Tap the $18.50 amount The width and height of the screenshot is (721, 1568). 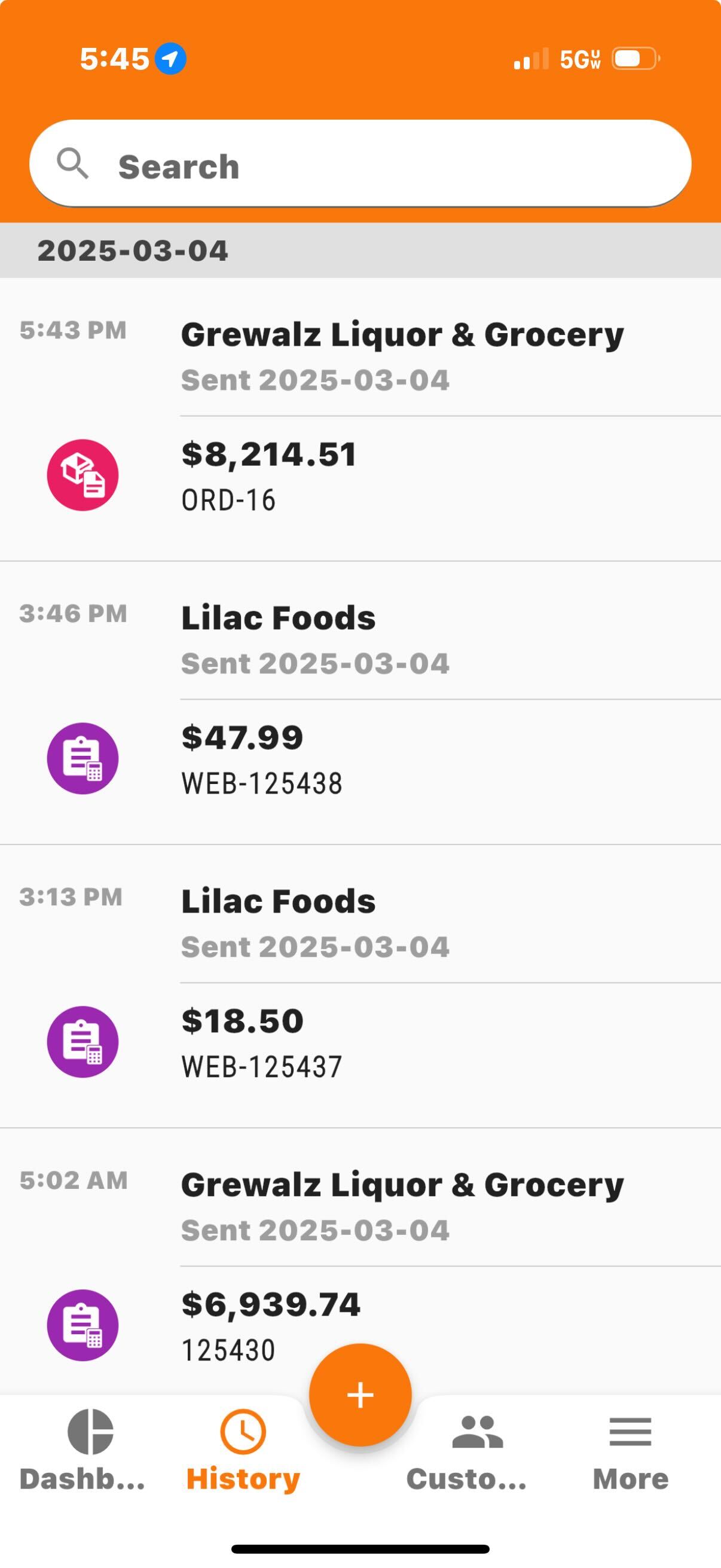pyautogui.click(x=242, y=1021)
